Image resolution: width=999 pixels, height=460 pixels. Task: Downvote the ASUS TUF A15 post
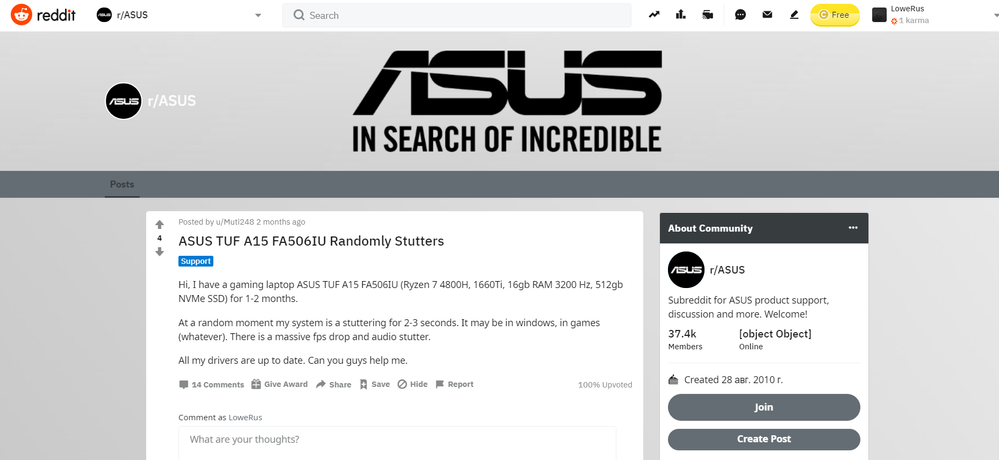[159, 252]
